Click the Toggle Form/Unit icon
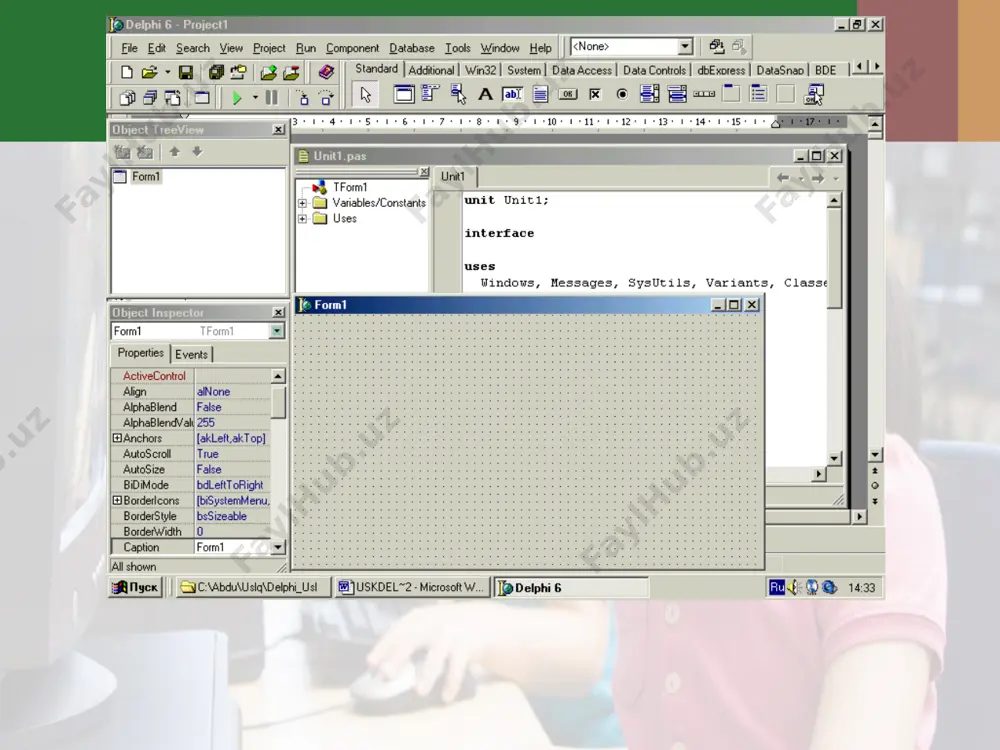The width and height of the screenshot is (1000, 750). click(173, 98)
